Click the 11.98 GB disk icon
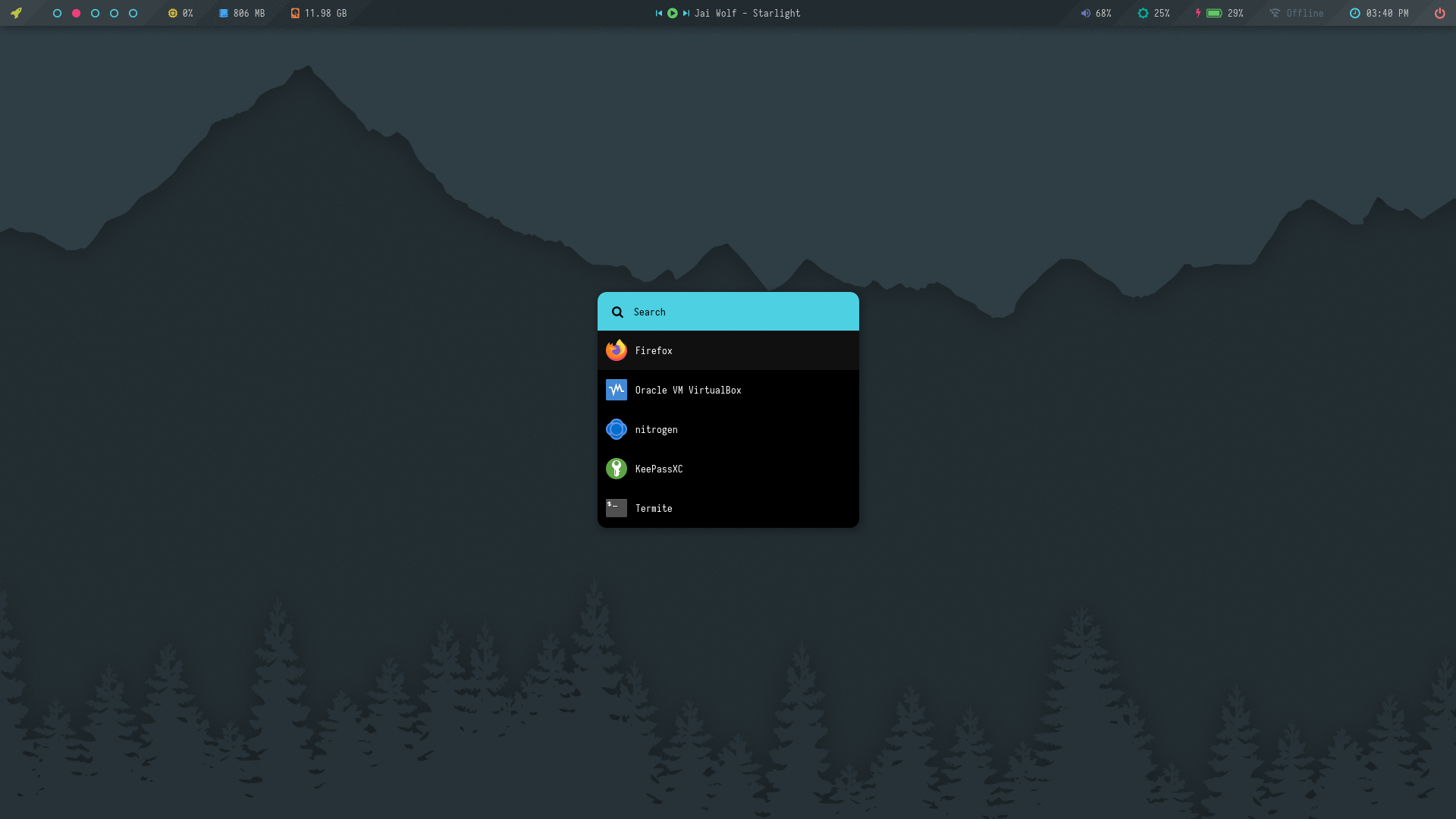This screenshot has height=819, width=1456. 296,13
